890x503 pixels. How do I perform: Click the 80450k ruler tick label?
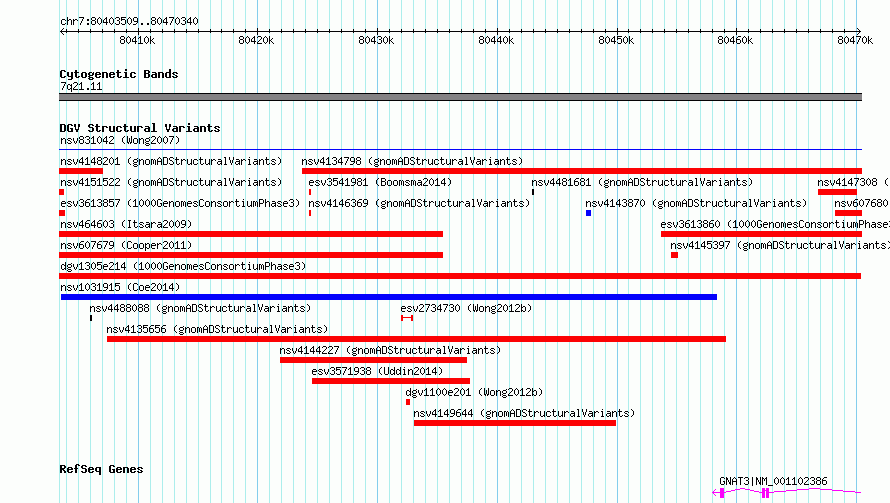point(616,40)
